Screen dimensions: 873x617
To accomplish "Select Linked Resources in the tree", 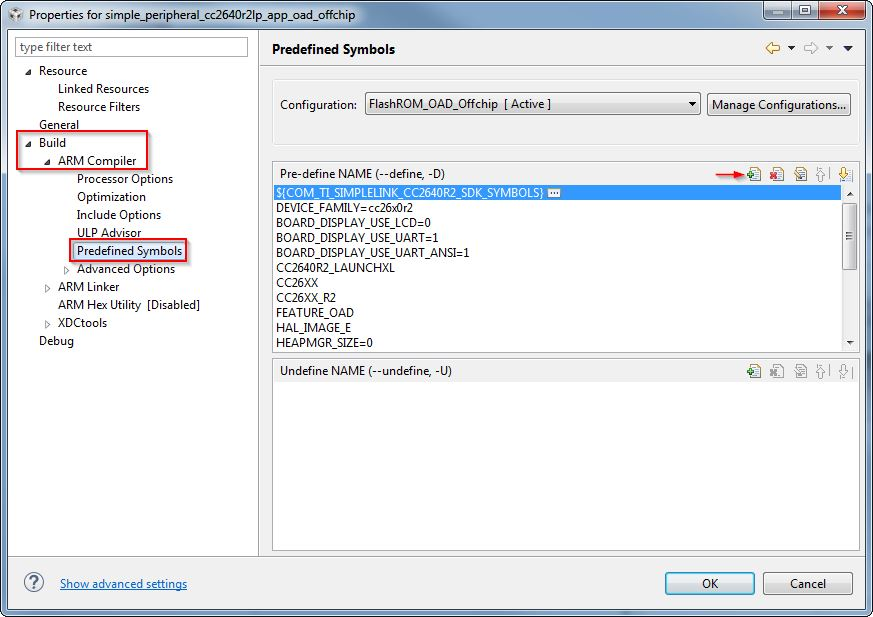I will point(103,89).
